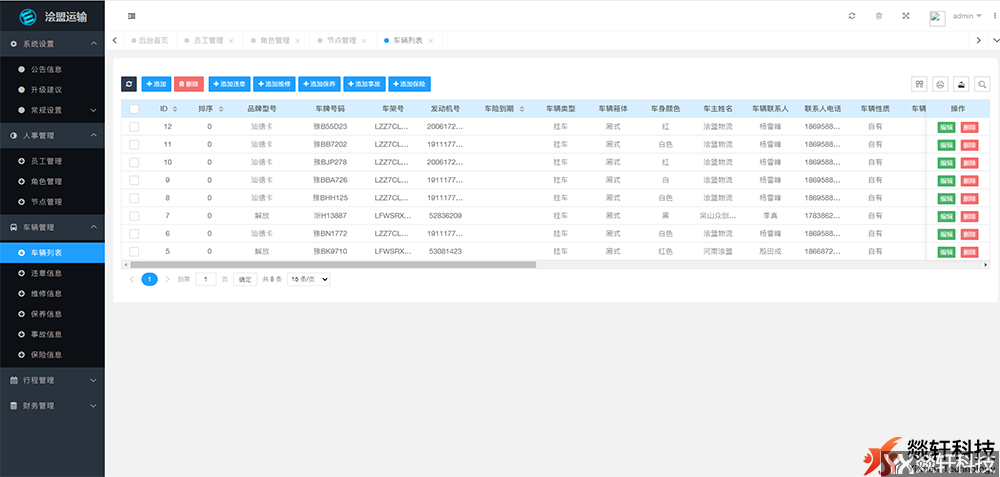Open 违章信息 in the sidebar
Image resolution: width=1000 pixels, height=477 pixels.
[x=46, y=273]
